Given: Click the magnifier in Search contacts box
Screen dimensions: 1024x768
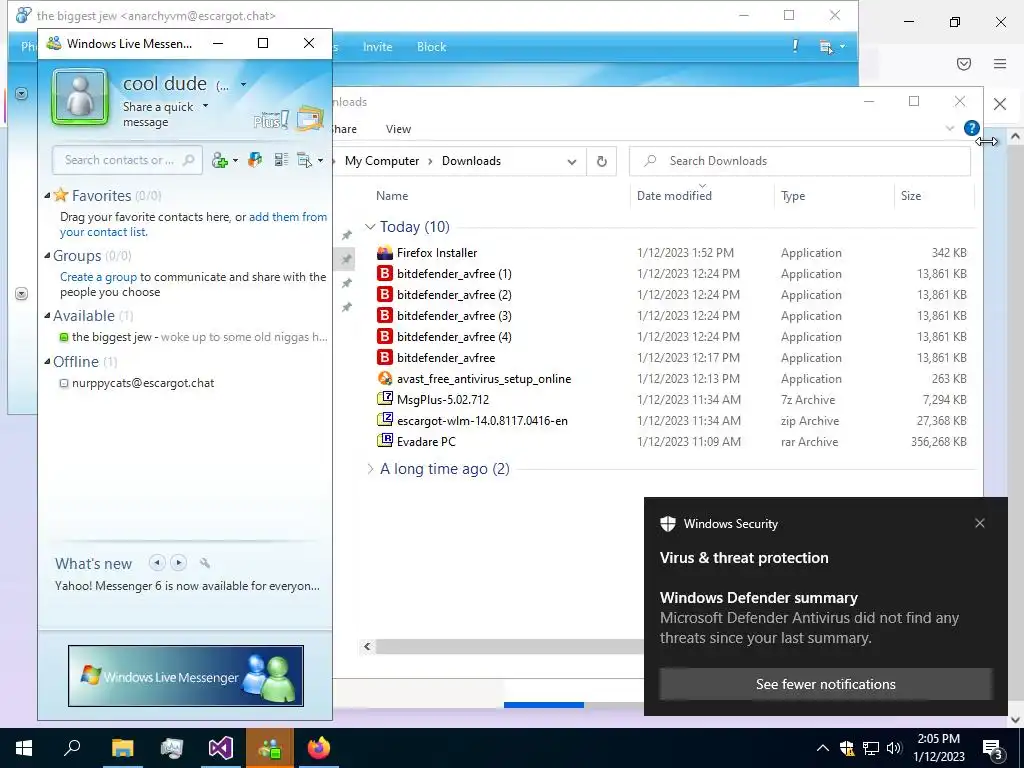Looking at the screenshot, I should point(189,160).
